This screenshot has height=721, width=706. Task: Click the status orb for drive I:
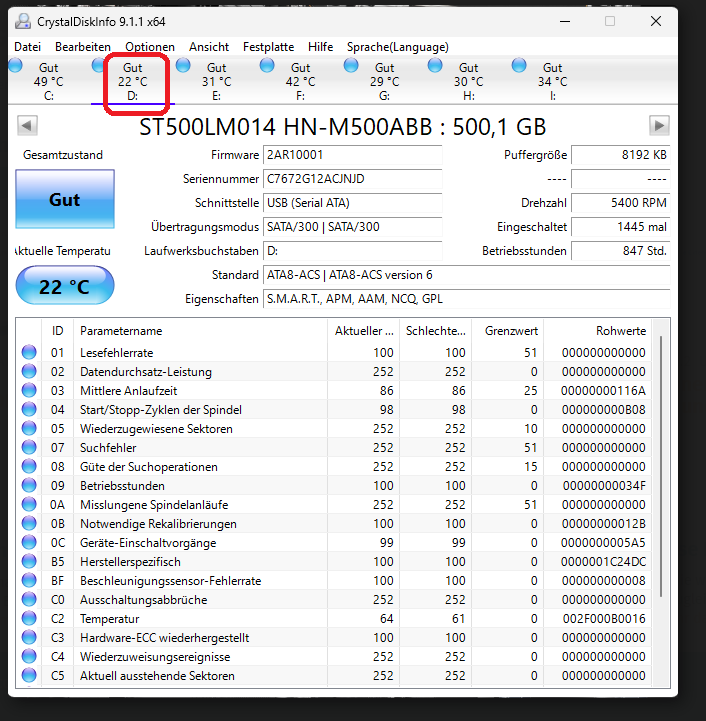coord(519,65)
